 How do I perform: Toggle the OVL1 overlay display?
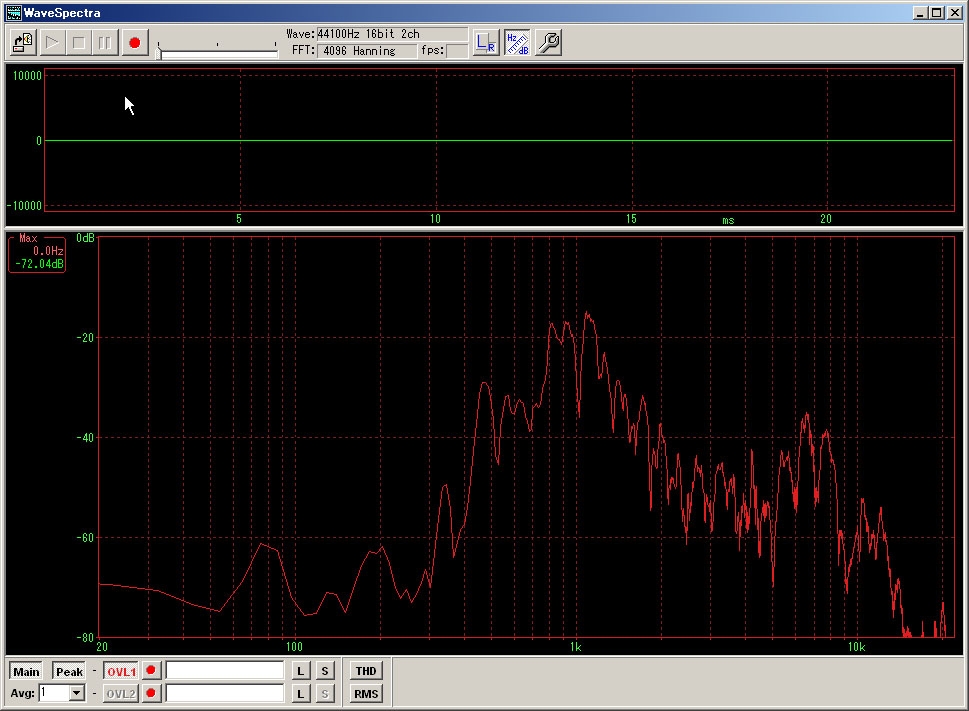(121, 672)
